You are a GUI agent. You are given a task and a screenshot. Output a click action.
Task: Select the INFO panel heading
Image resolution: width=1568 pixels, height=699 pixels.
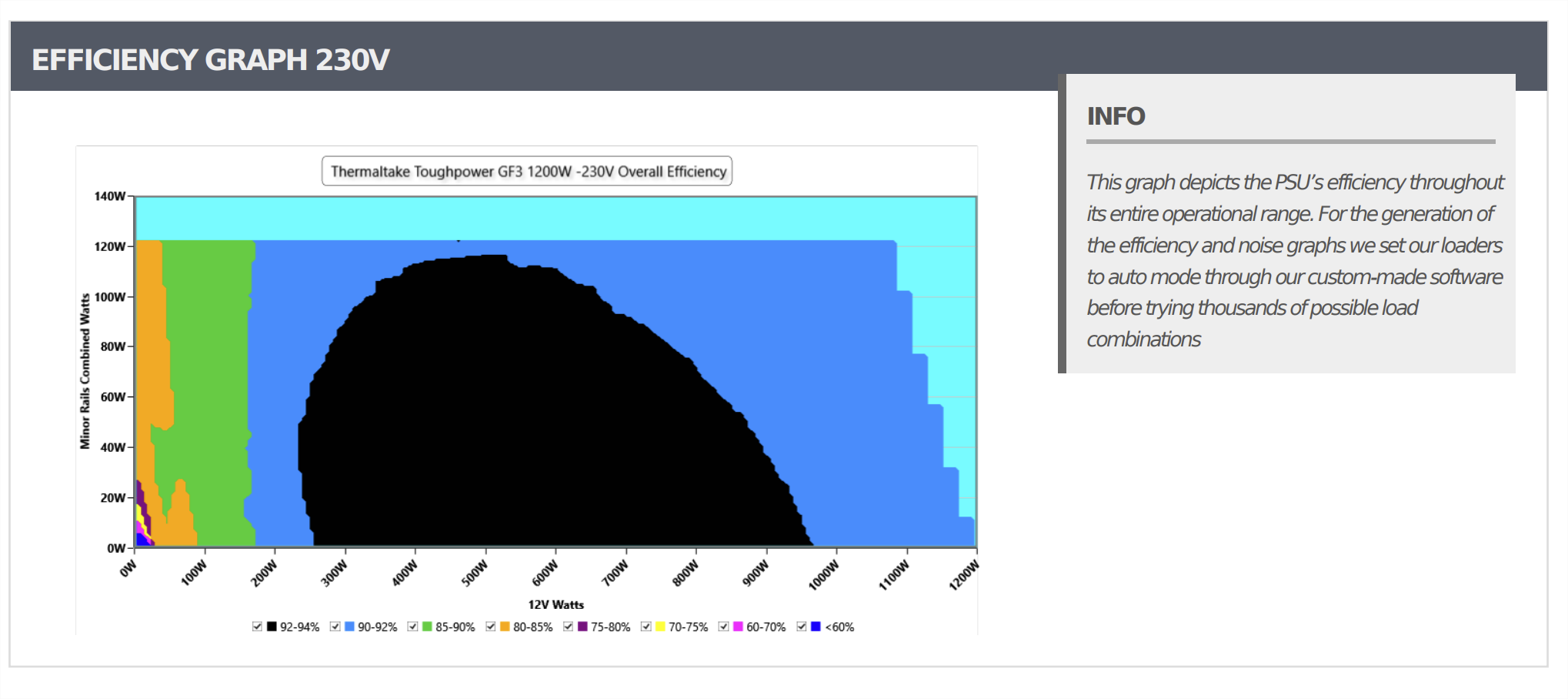(x=1116, y=116)
